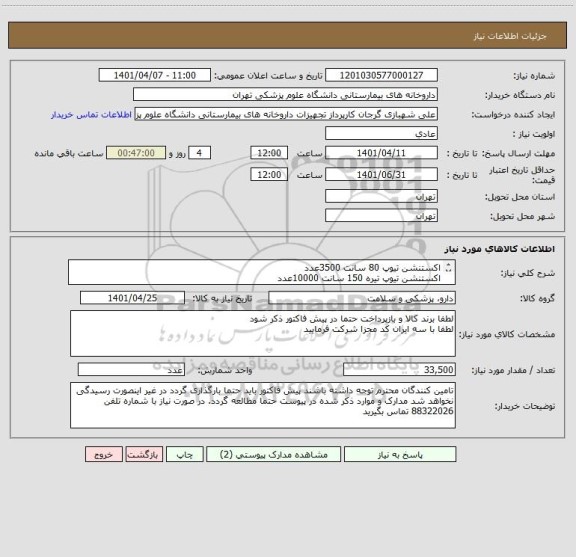The width and height of the screenshot is (576, 557).
Task: Click the resize handle of description box
Action: (x=448, y=267)
